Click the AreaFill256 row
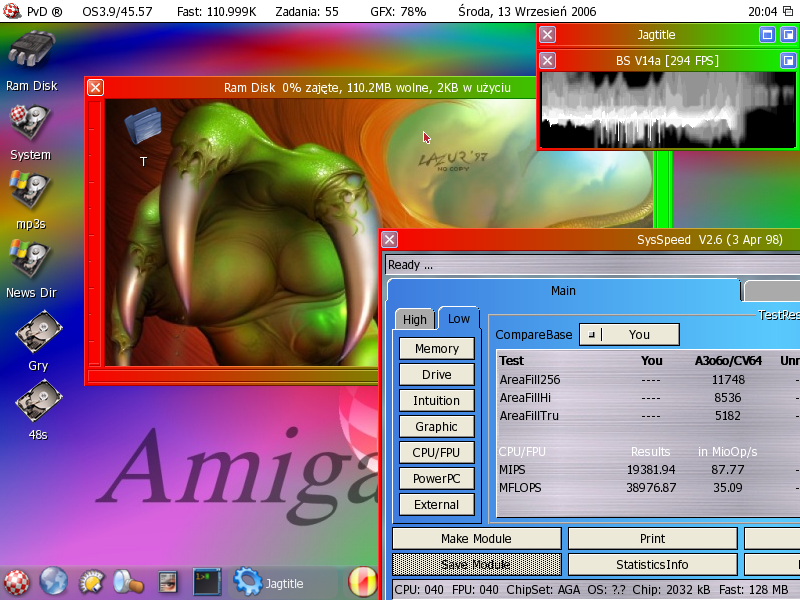Viewport: 800px width, 600px height. [x=649, y=380]
